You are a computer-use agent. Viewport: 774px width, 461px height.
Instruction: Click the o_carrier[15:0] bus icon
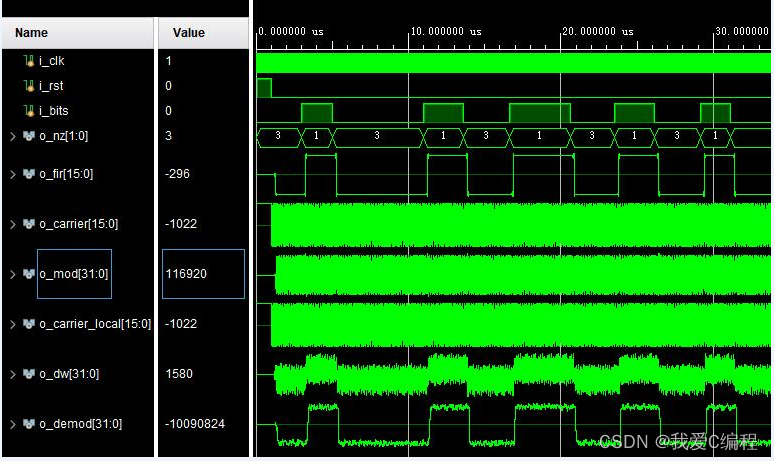[28, 224]
